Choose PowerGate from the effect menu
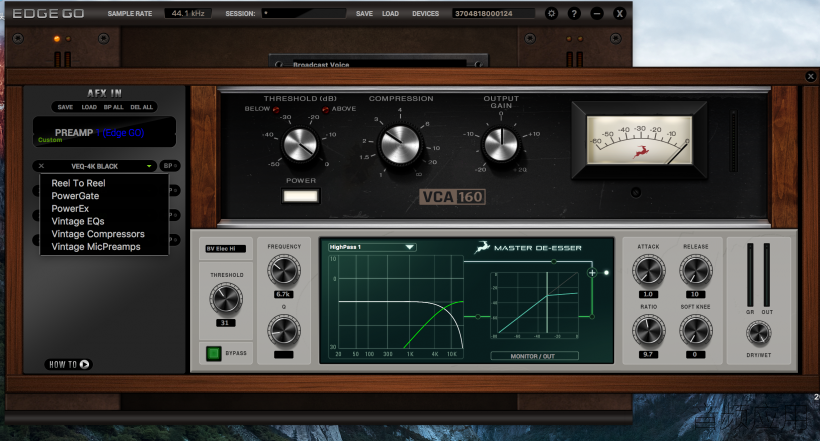The image size is (820, 441). click(75, 196)
